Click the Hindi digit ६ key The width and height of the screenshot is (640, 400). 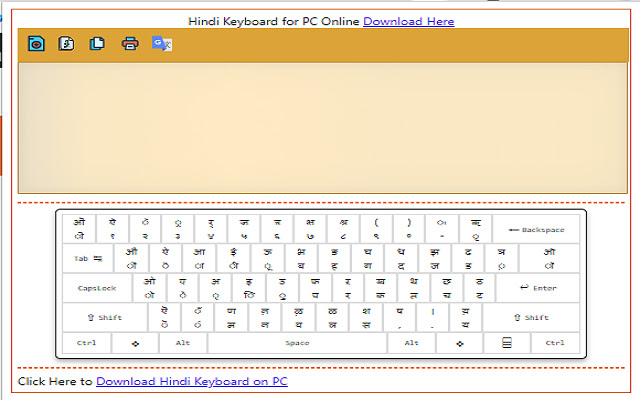click(x=277, y=229)
